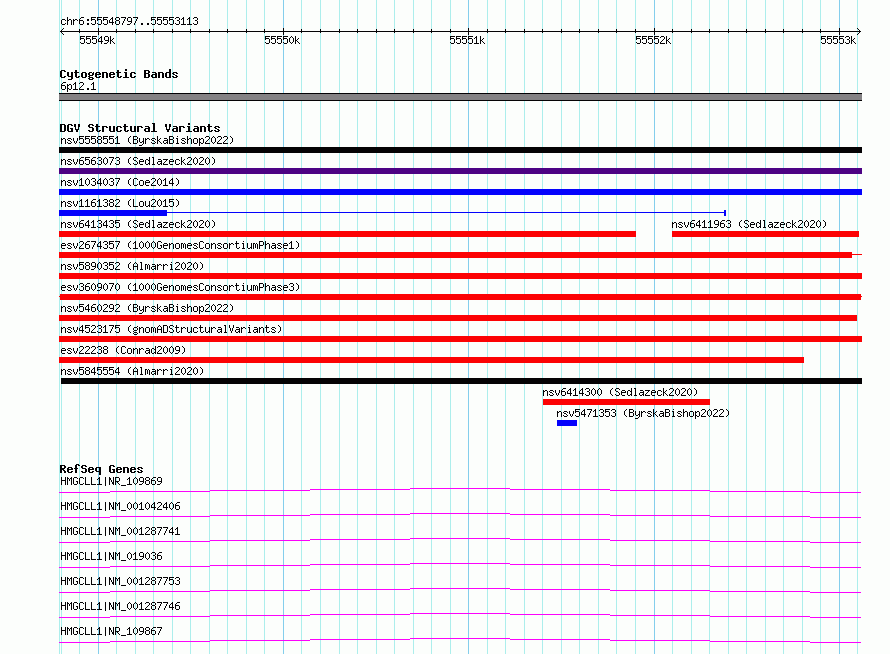Click the esv2674357 (1000GenomesConsortiumPhase1) label
The image size is (890, 654).
pyautogui.click(x=179, y=245)
